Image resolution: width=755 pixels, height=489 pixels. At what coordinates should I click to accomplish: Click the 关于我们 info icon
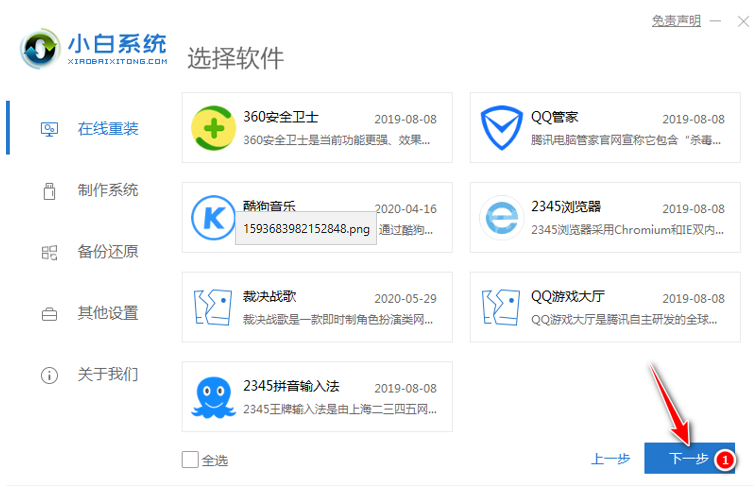[x=49, y=375]
